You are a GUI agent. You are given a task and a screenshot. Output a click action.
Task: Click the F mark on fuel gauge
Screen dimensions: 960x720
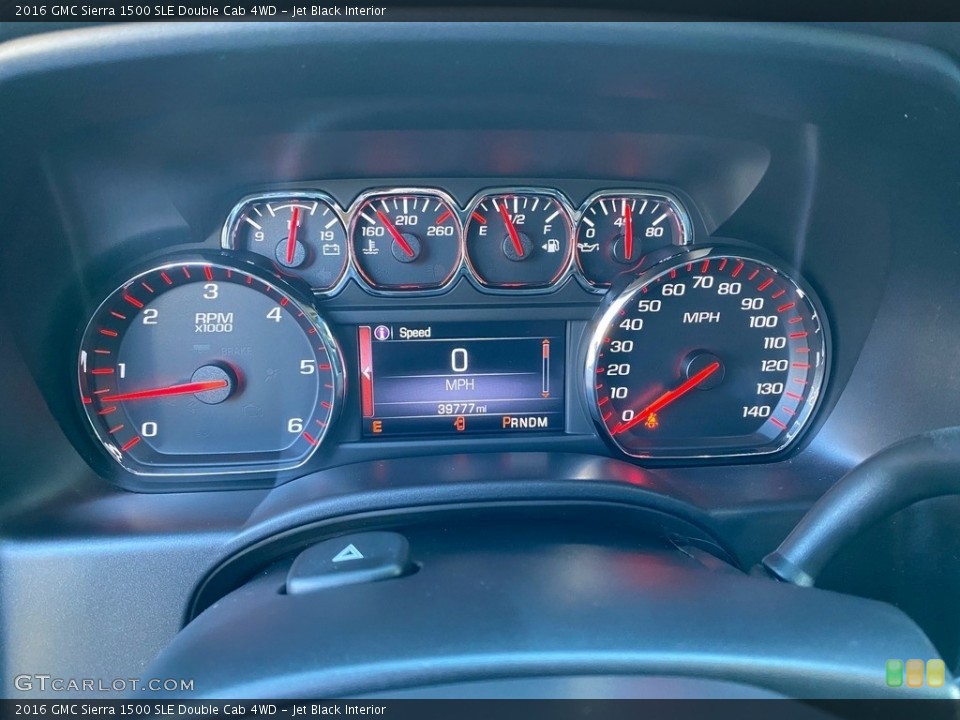tap(547, 230)
